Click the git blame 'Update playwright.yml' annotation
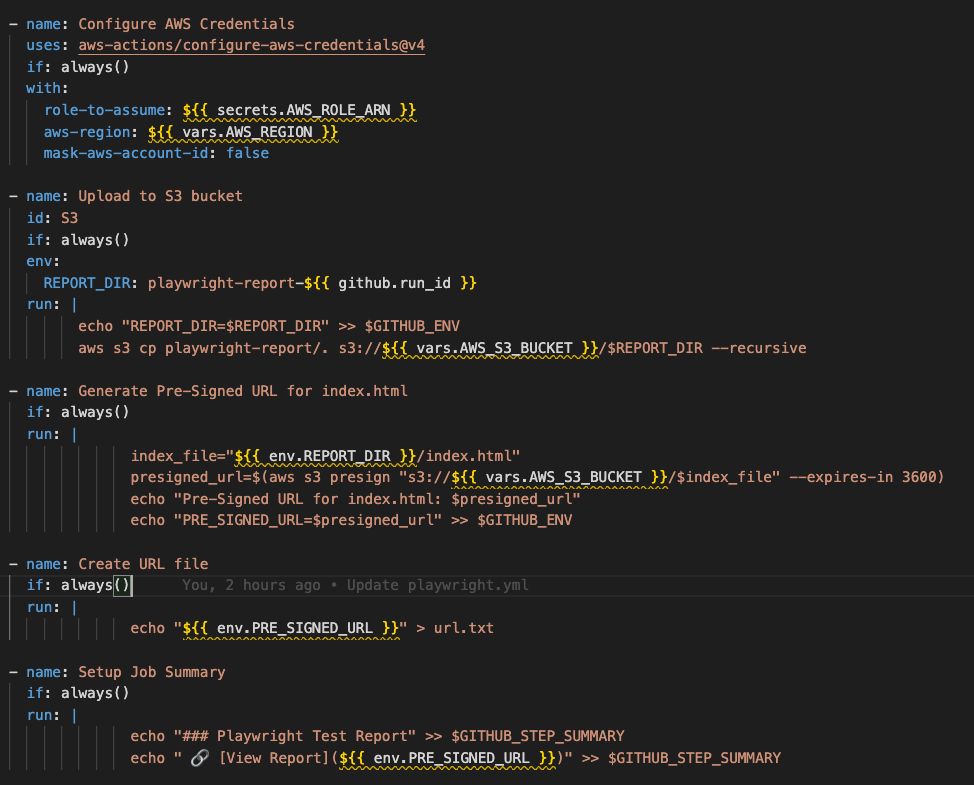The image size is (974, 785). click(x=437, y=585)
